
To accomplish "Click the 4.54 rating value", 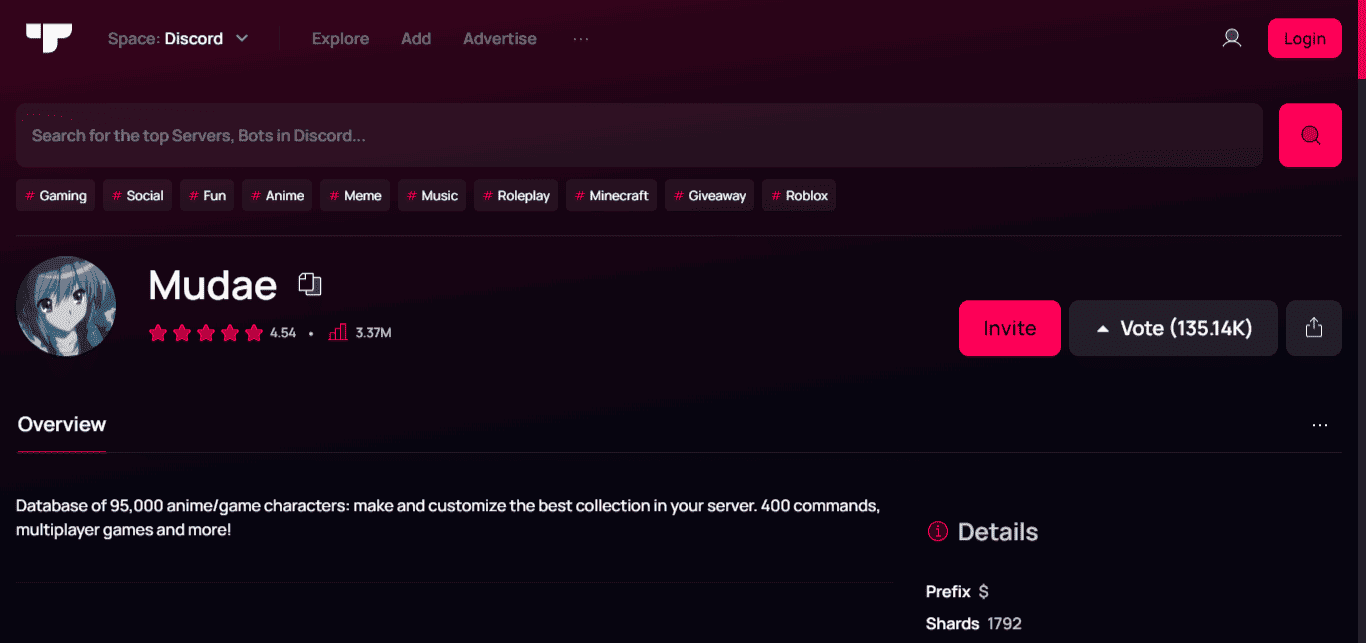I will point(283,333).
